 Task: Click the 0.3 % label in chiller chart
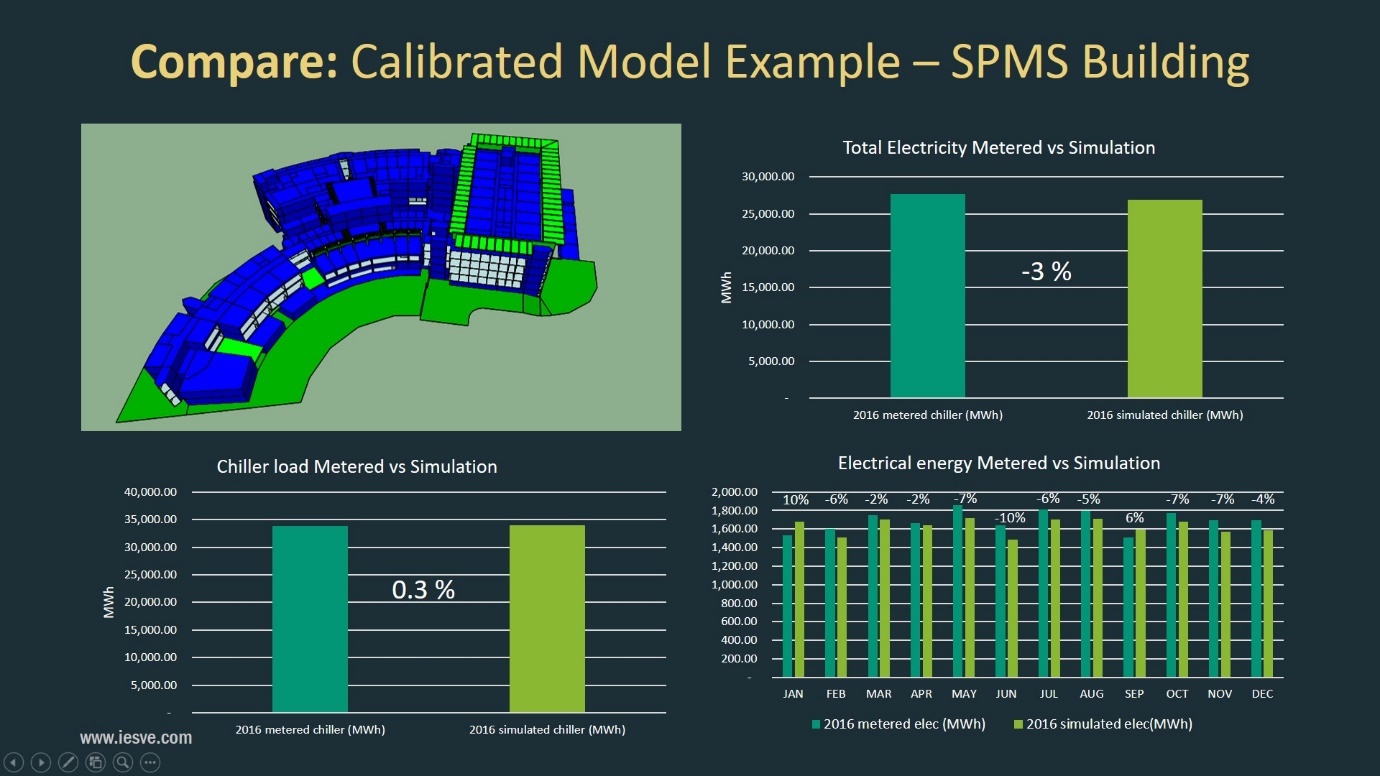[423, 590]
